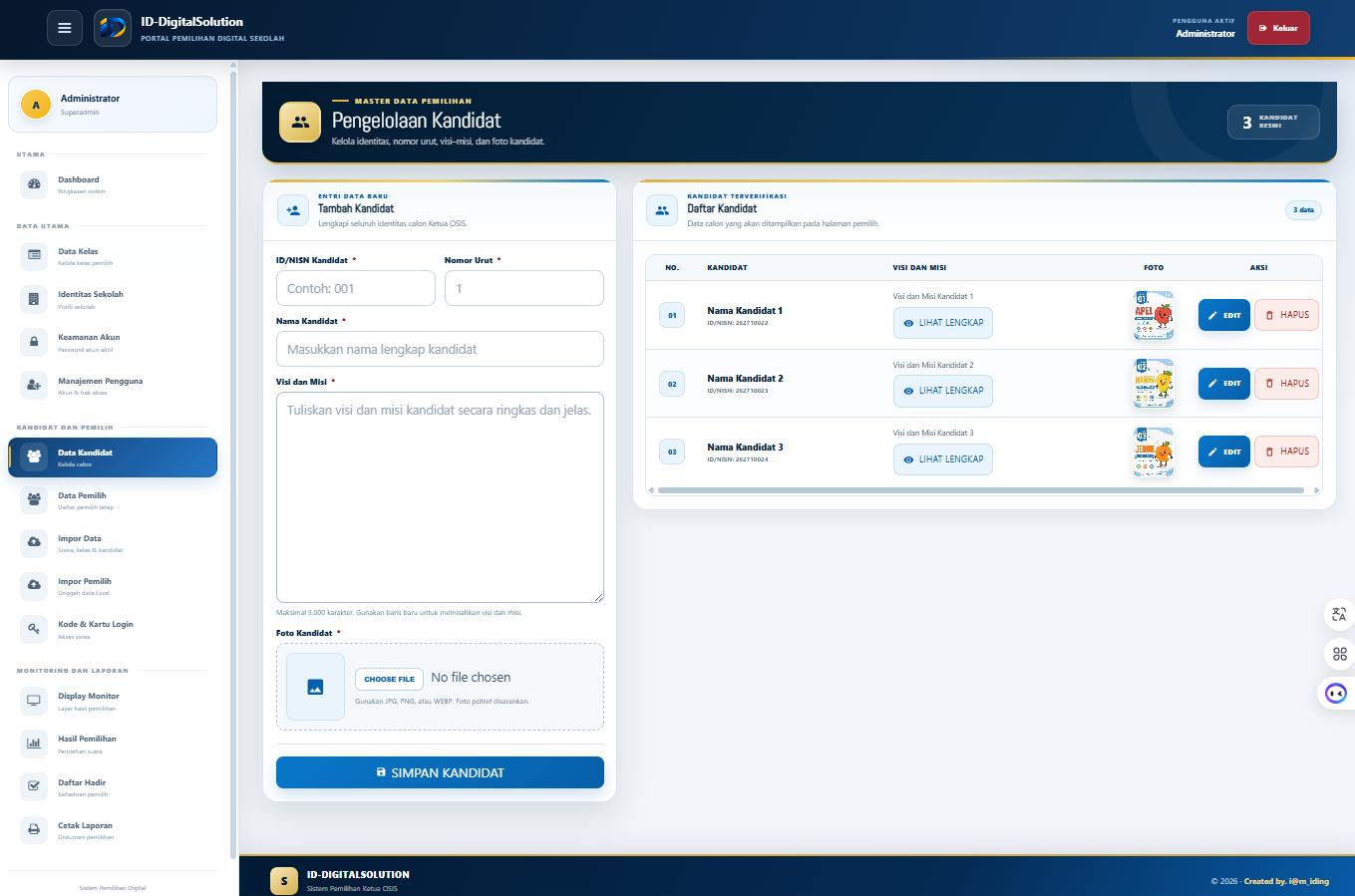
Task: Click into the Nama Kandidat field
Action: [x=440, y=349]
